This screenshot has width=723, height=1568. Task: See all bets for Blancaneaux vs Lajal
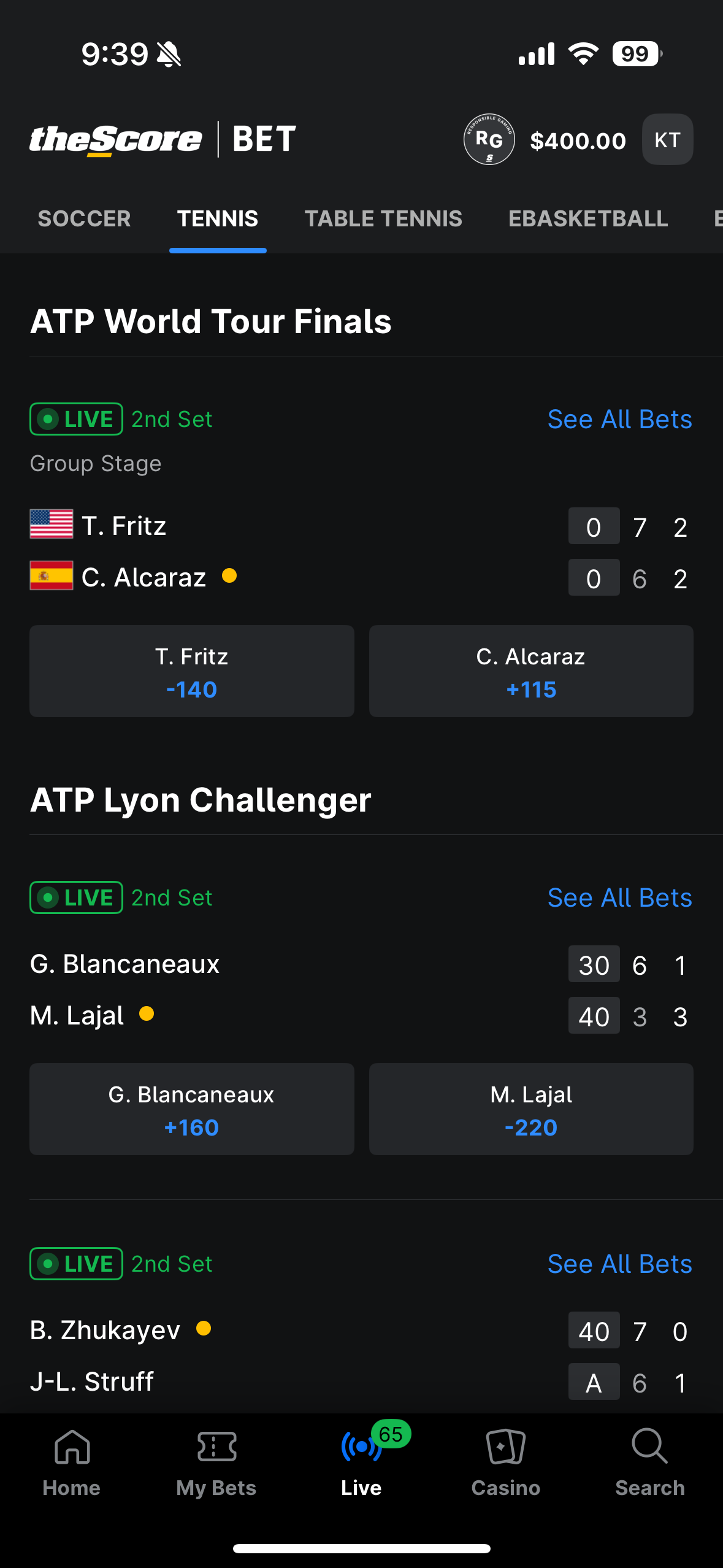[619, 898]
